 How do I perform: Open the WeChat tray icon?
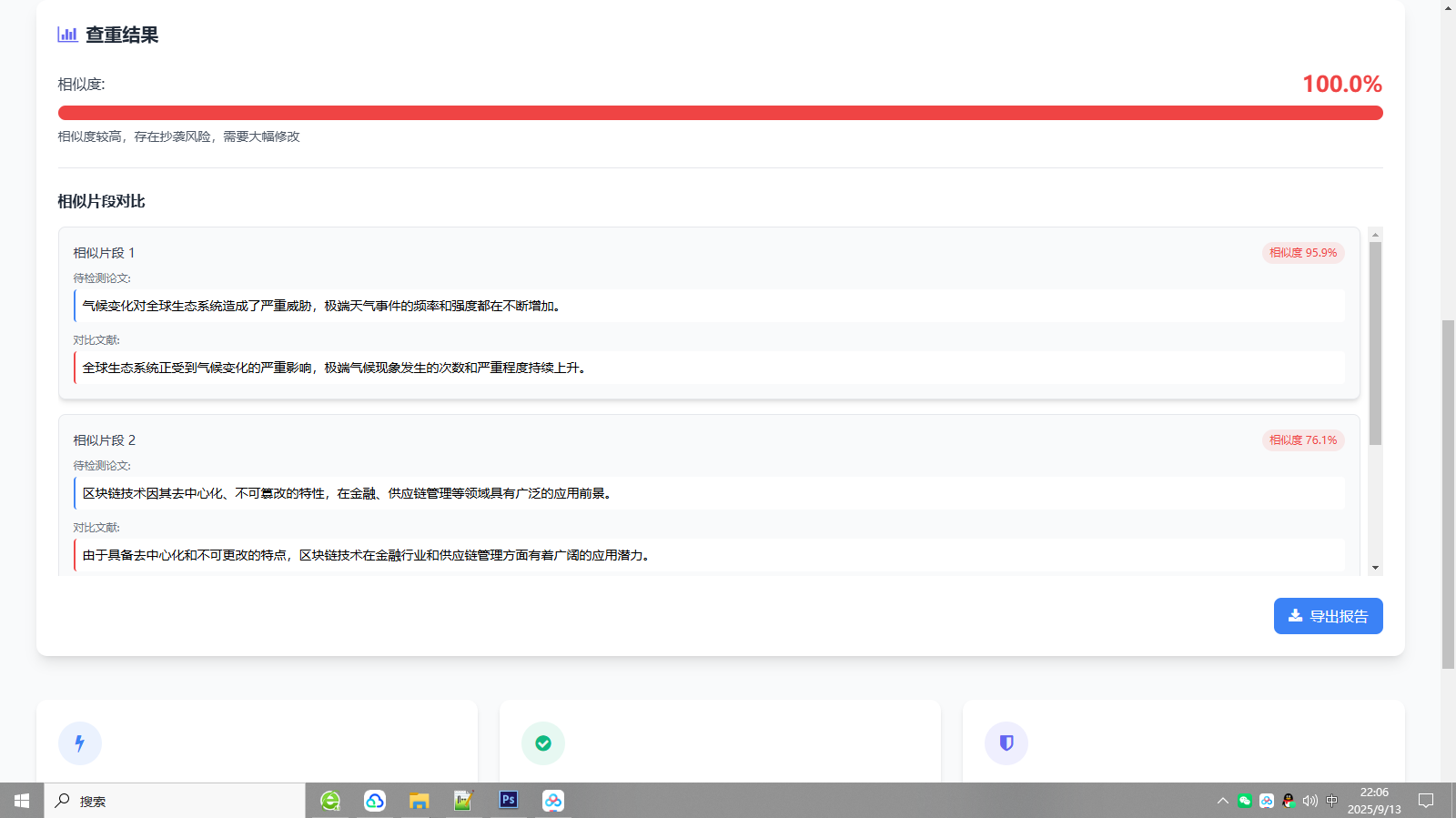click(x=1244, y=801)
